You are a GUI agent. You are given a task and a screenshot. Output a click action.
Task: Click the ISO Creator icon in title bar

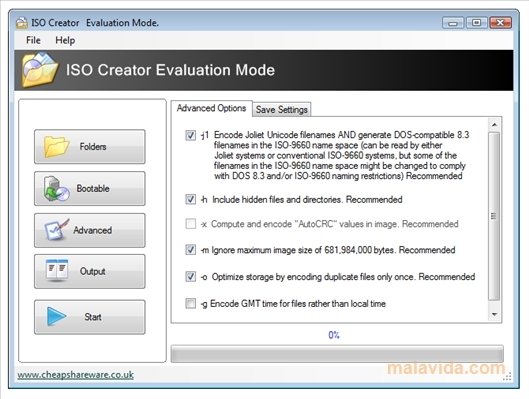click(22, 23)
